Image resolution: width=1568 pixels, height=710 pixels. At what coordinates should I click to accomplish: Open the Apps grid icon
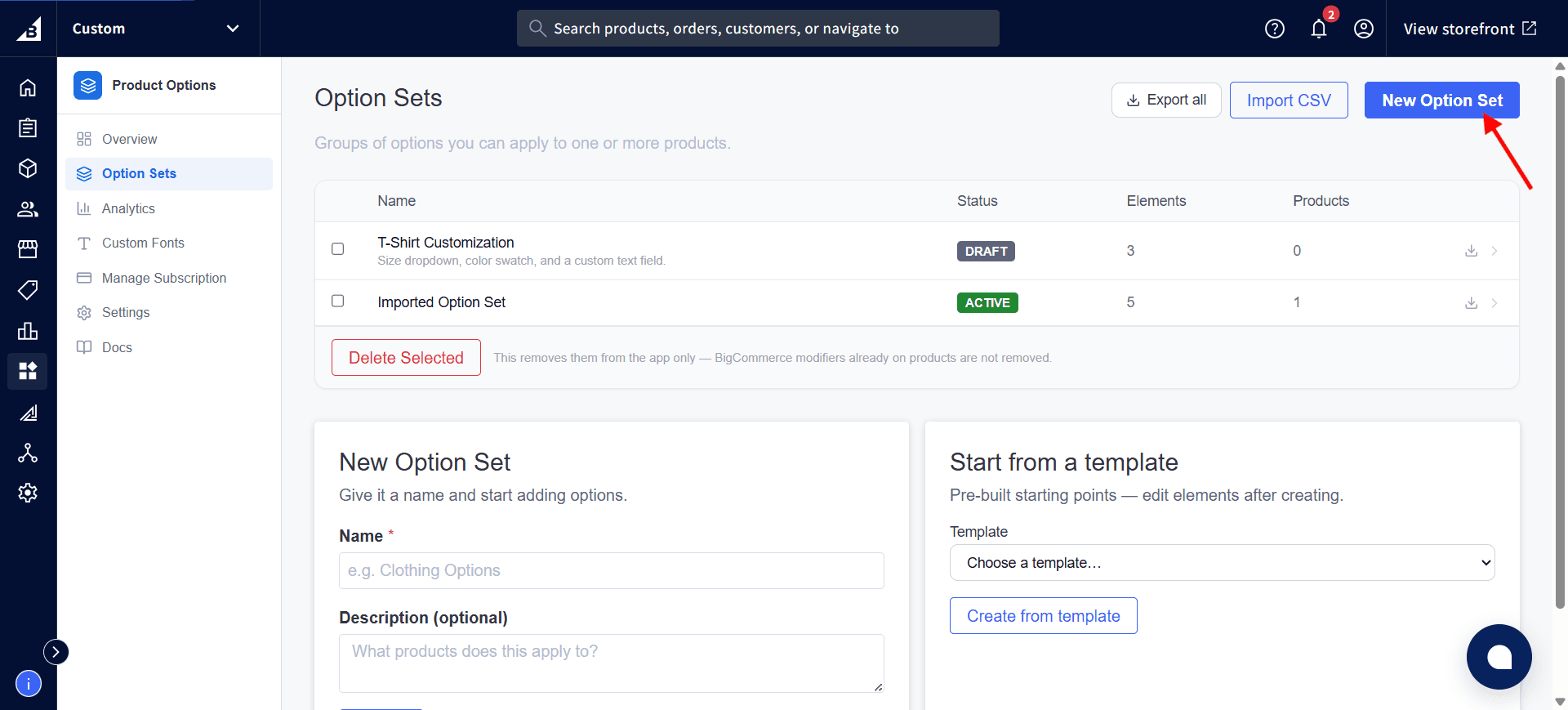(x=28, y=371)
